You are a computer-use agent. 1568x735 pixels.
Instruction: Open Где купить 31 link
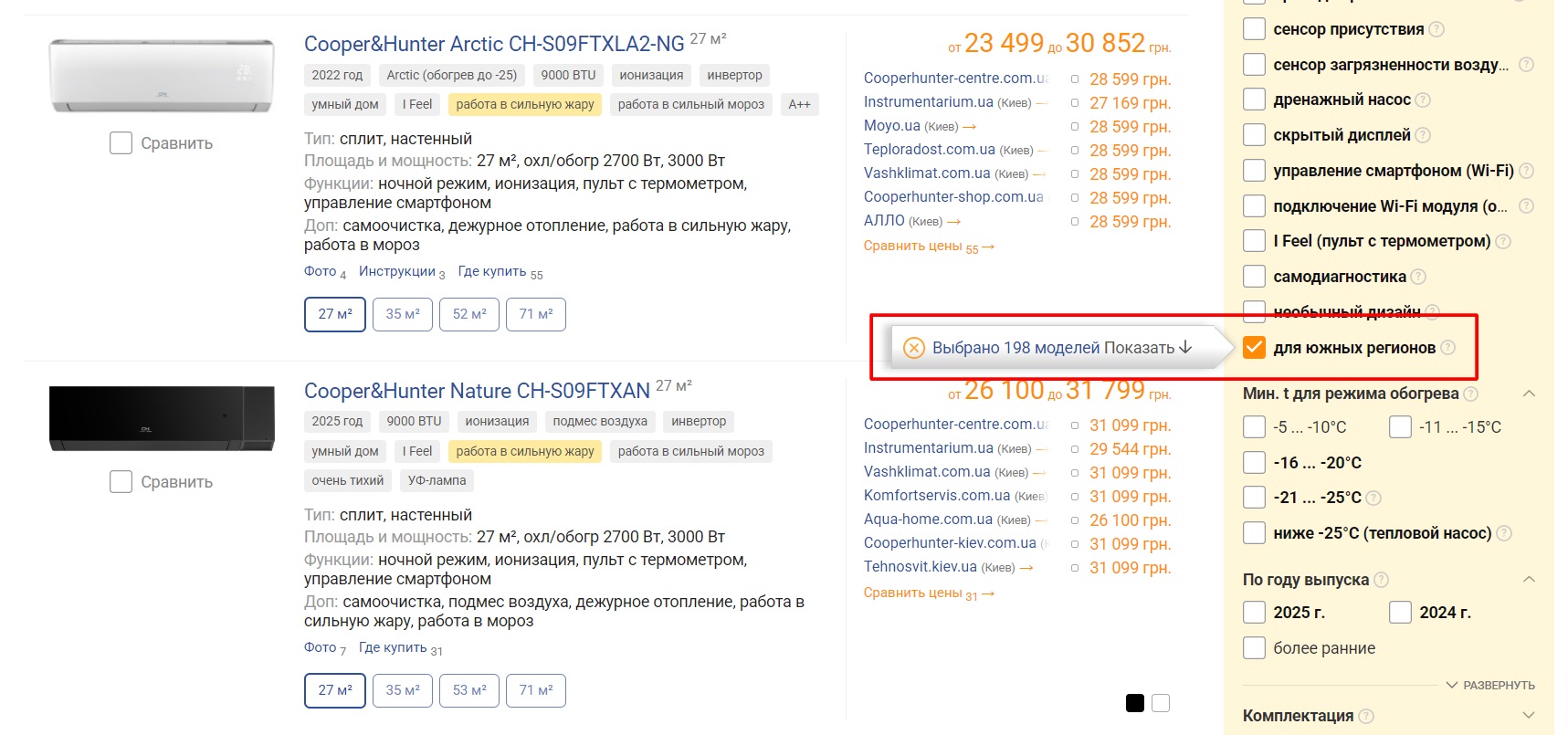click(x=401, y=648)
